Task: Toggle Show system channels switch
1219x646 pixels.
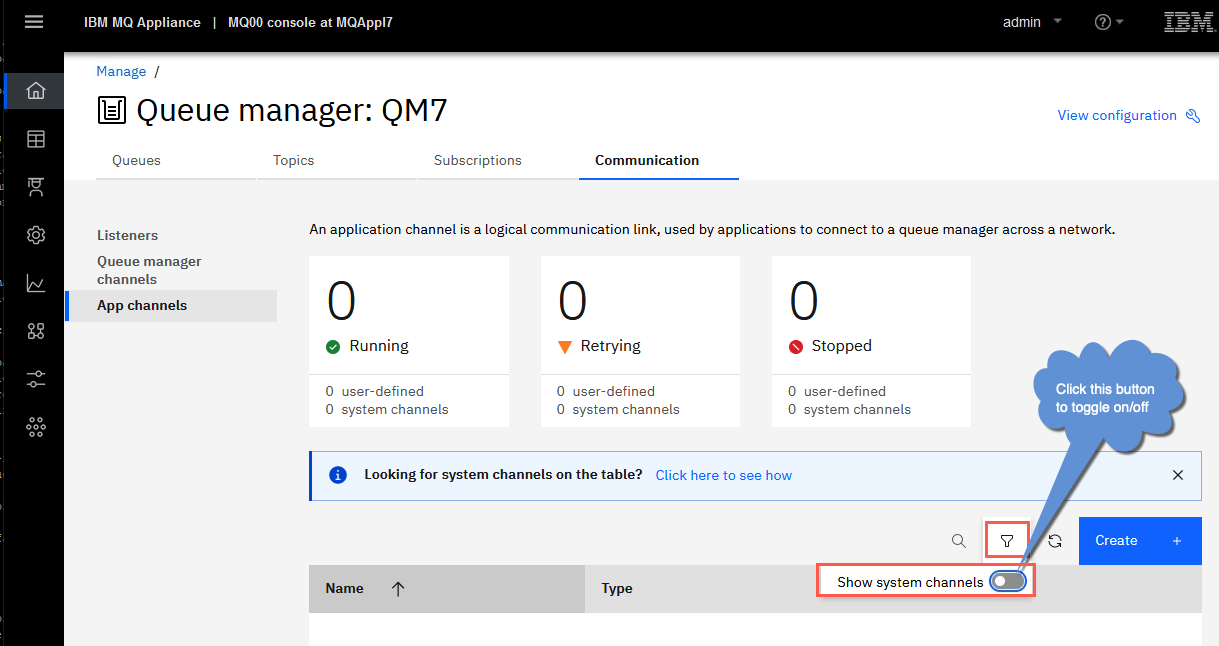Action: click(x=1008, y=582)
